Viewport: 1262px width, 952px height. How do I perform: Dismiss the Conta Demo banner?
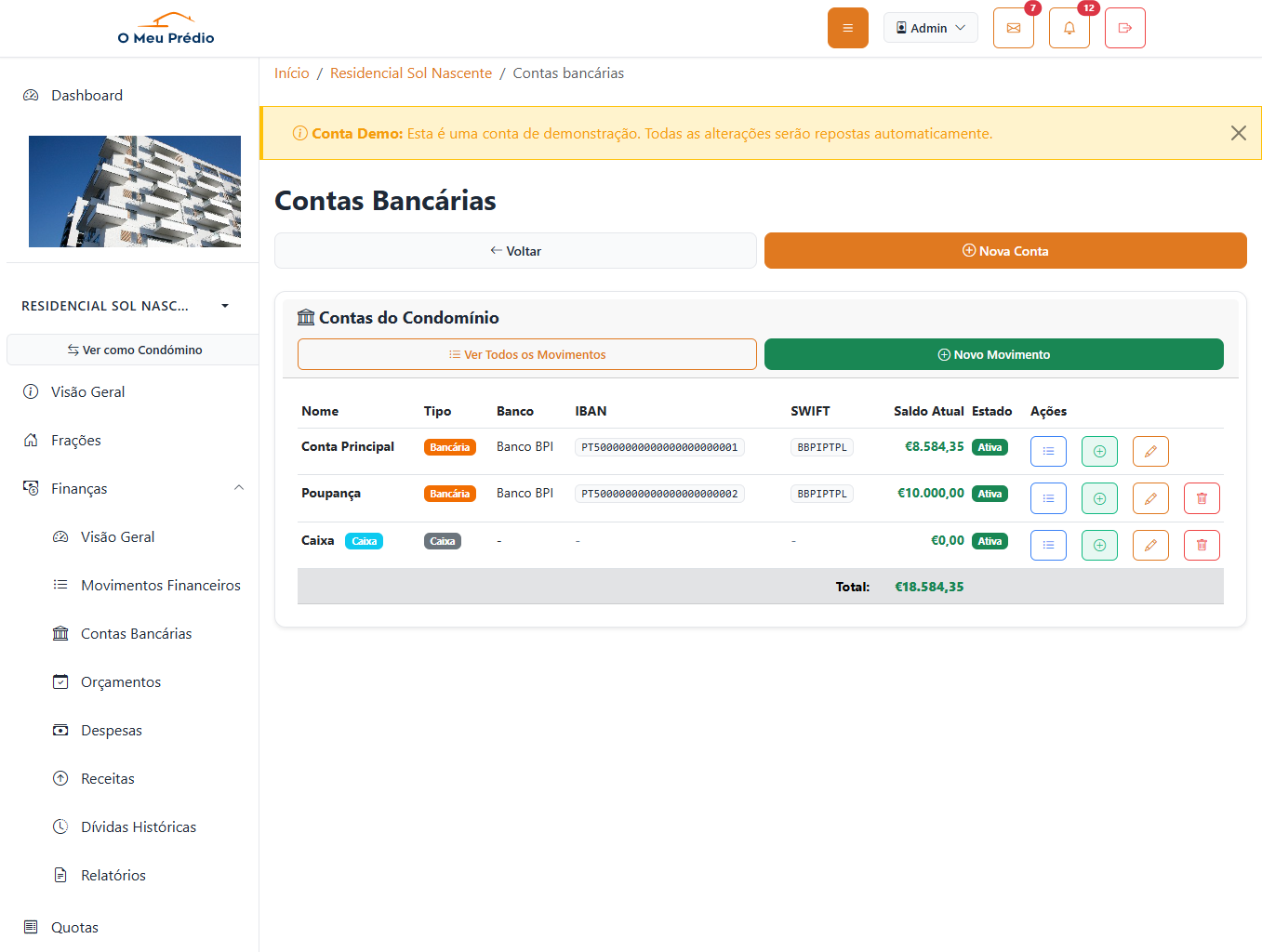1238,132
